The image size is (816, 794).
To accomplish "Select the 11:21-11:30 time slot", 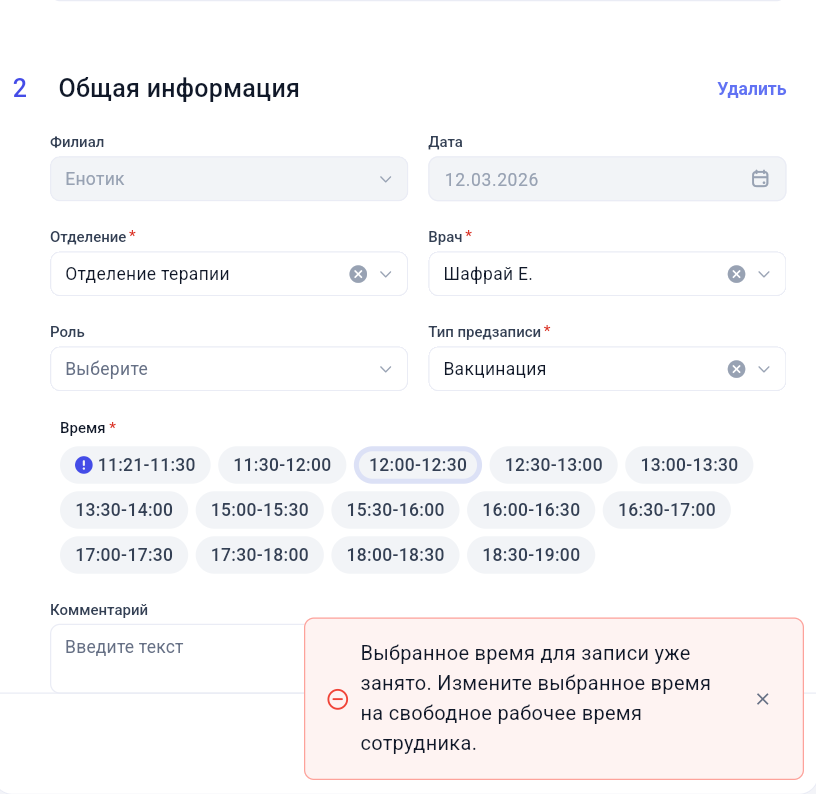I will pyautogui.click(x=135, y=465).
